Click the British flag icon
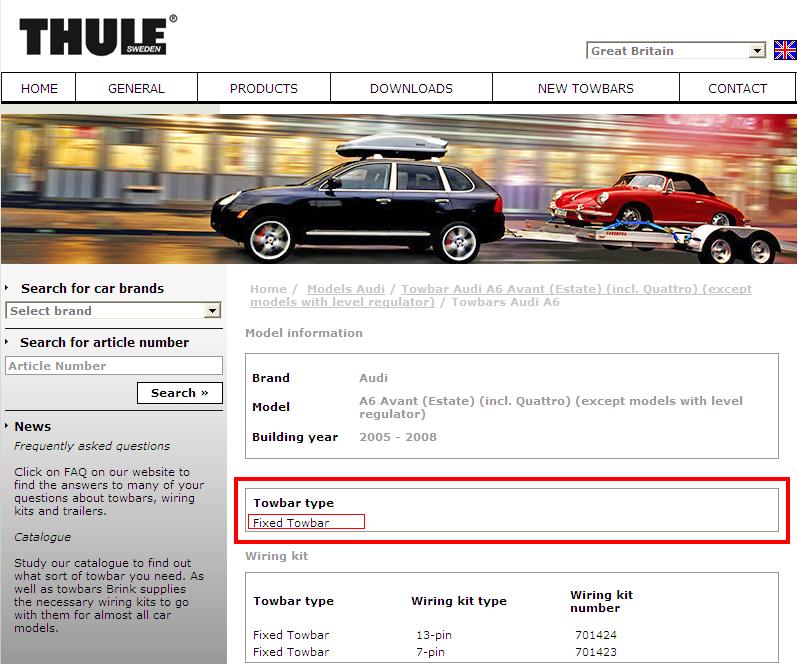This screenshot has width=798, height=664. point(785,50)
